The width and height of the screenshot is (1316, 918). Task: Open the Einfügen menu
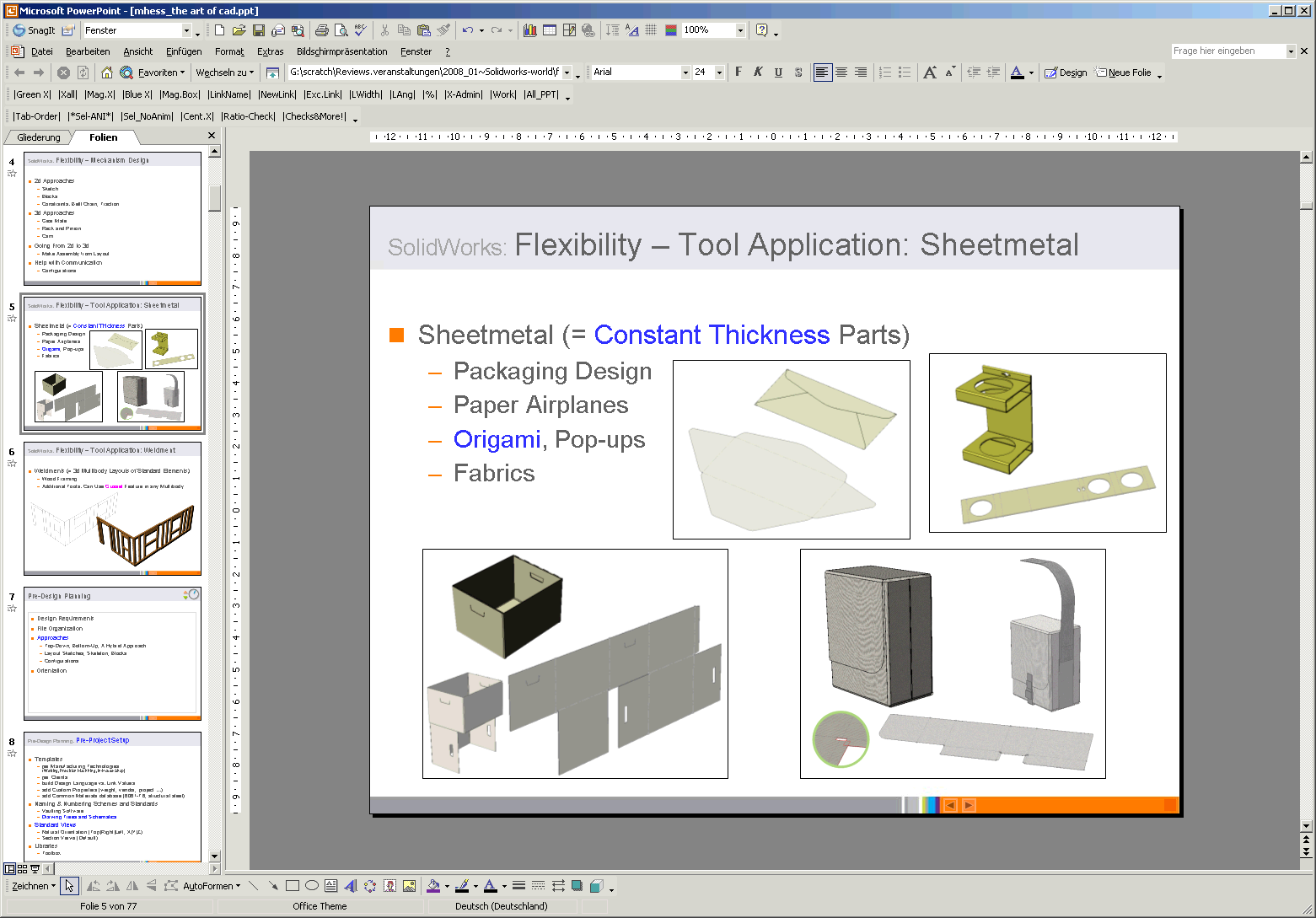[x=184, y=51]
